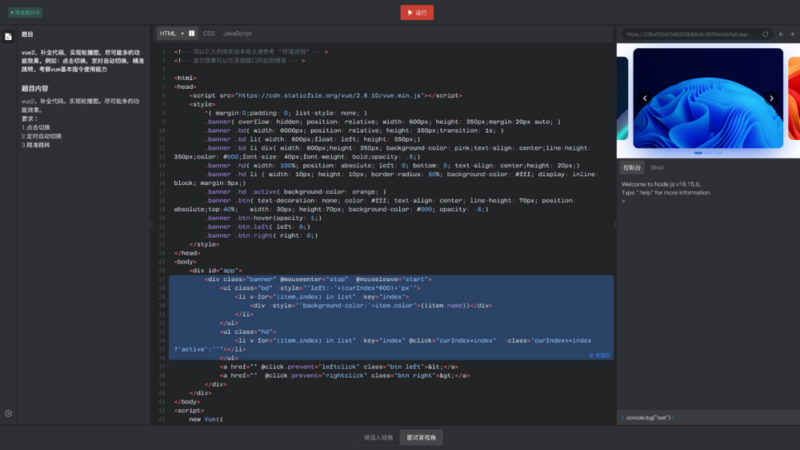Switch to the CSS tab
The height and width of the screenshot is (450, 800).
pos(209,33)
